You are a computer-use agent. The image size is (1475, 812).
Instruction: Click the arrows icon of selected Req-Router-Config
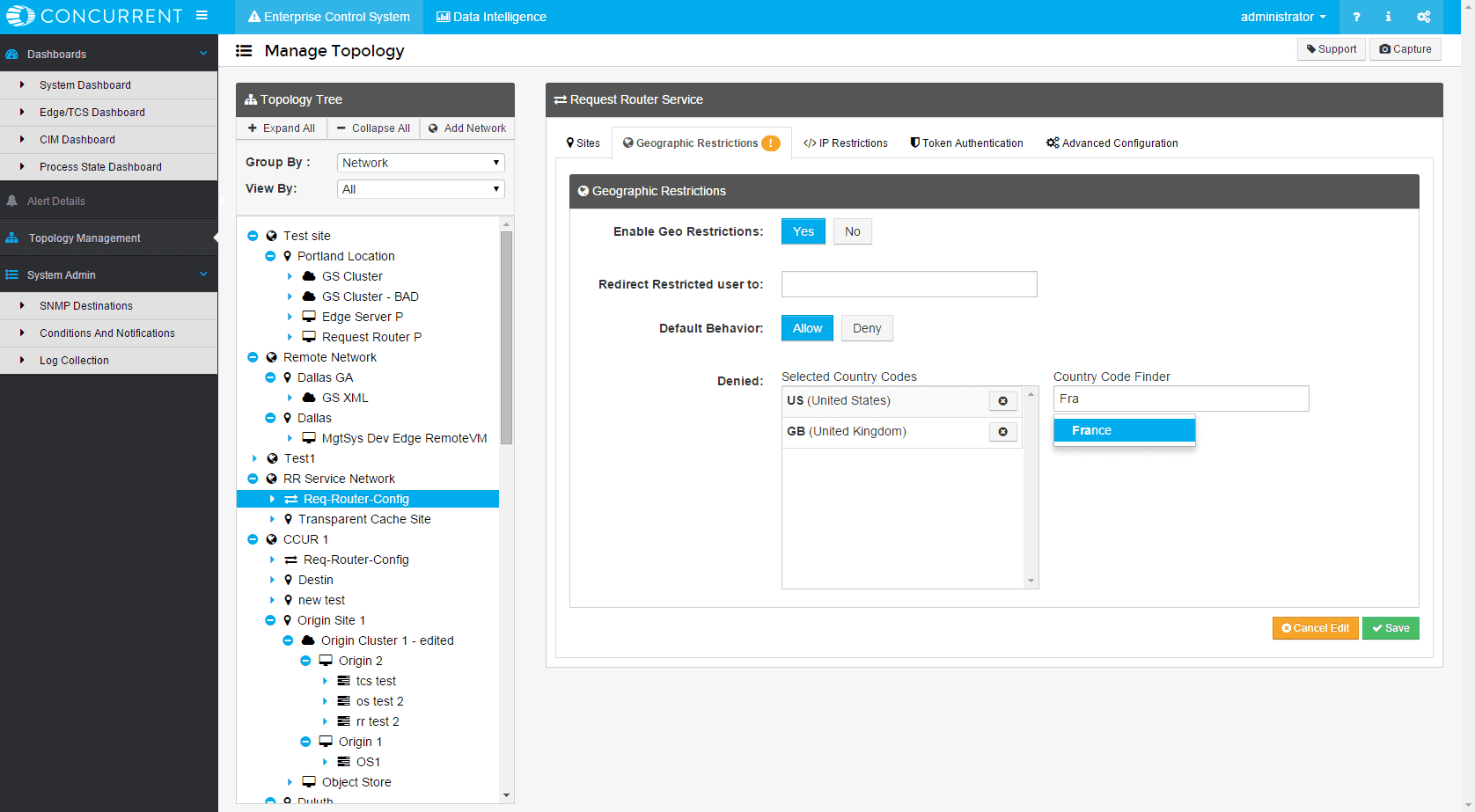[290, 499]
